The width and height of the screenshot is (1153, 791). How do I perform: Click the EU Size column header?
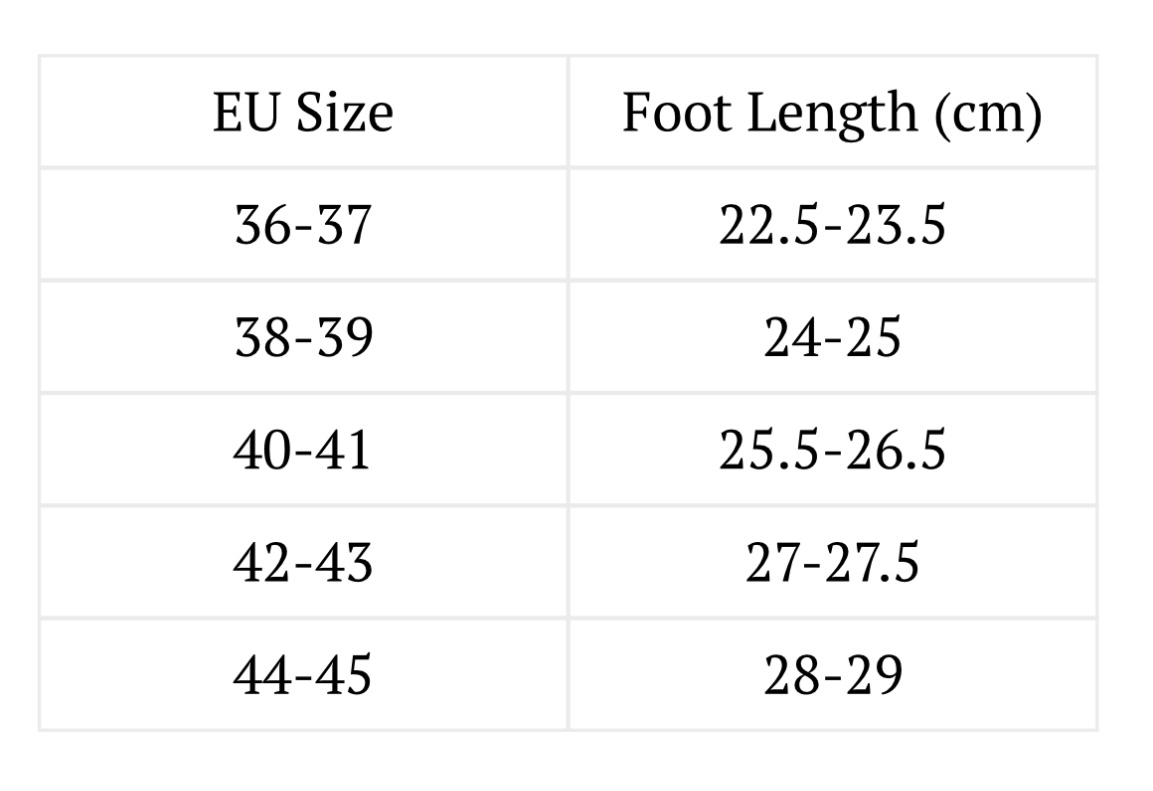303,112
